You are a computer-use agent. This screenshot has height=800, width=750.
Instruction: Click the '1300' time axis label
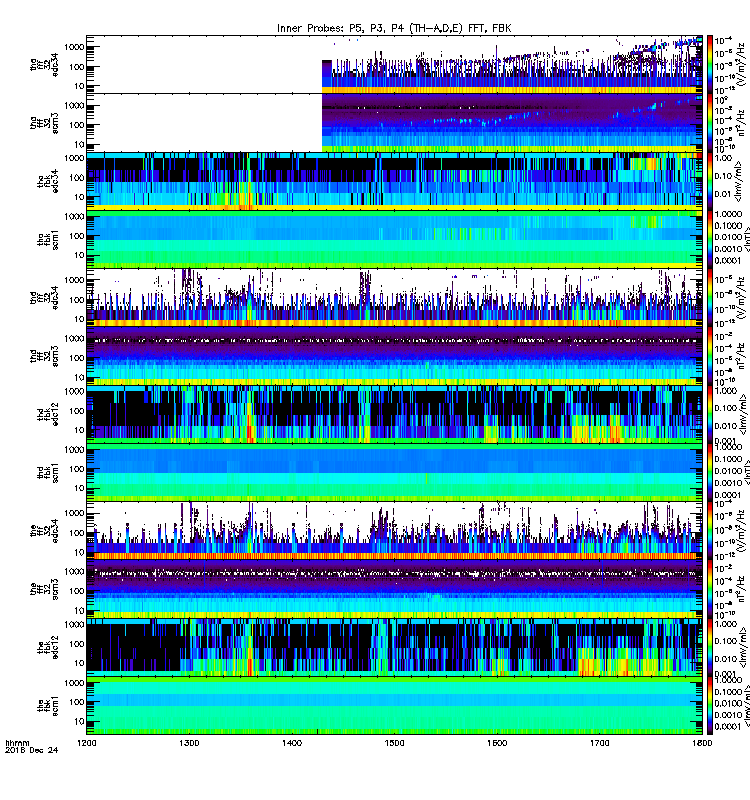[189, 743]
